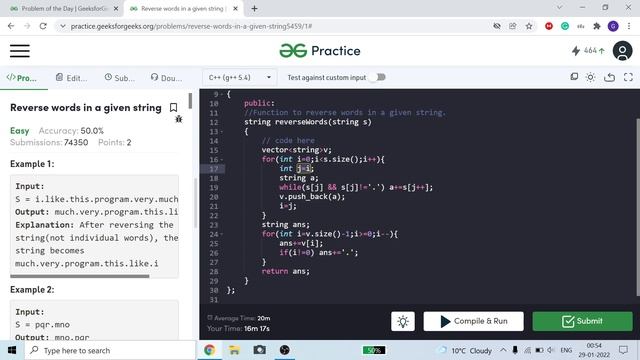Image resolution: width=640 pixels, height=360 pixels.
Task: Click the share page icon
Action: (513, 26)
